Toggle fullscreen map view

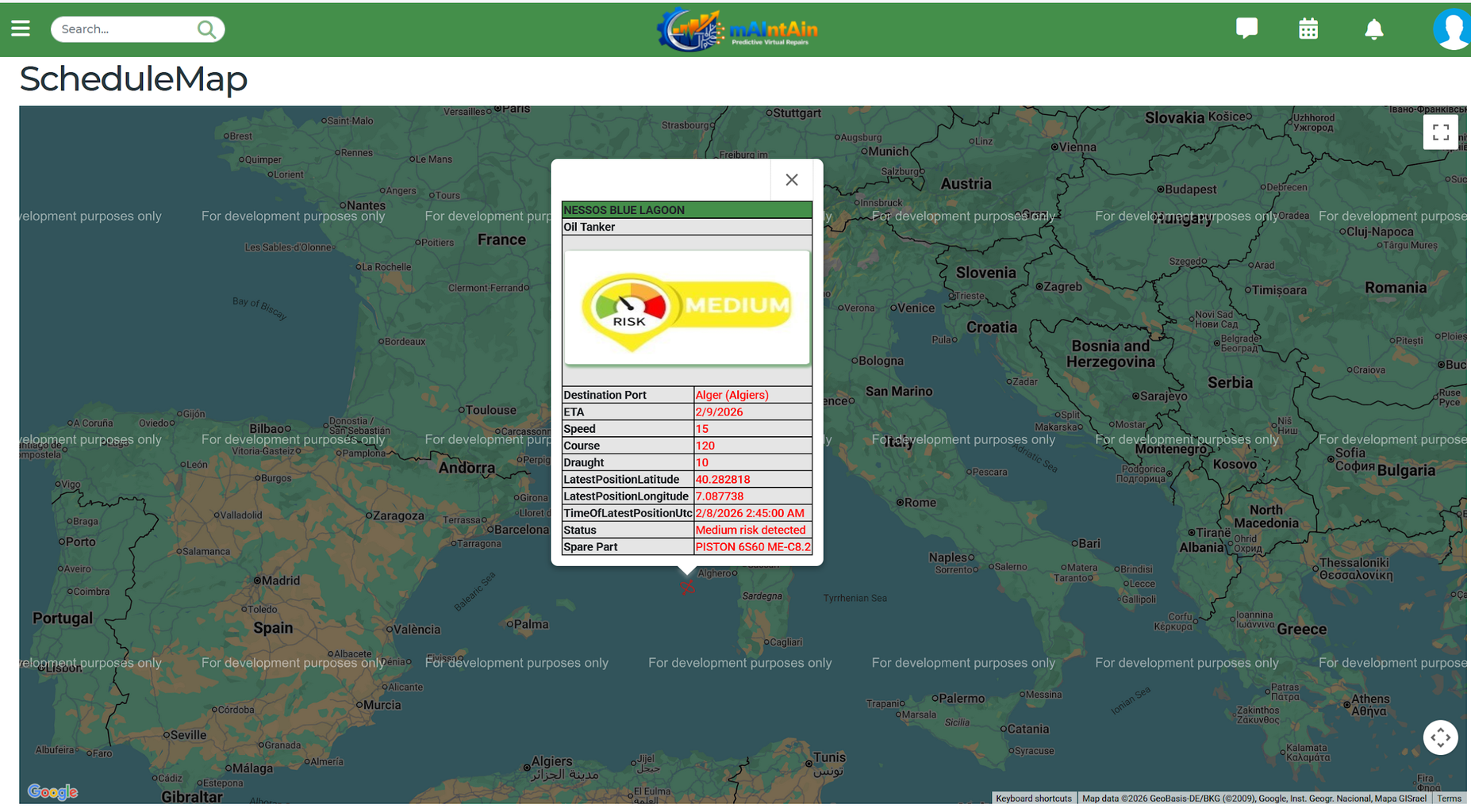[x=1440, y=132]
